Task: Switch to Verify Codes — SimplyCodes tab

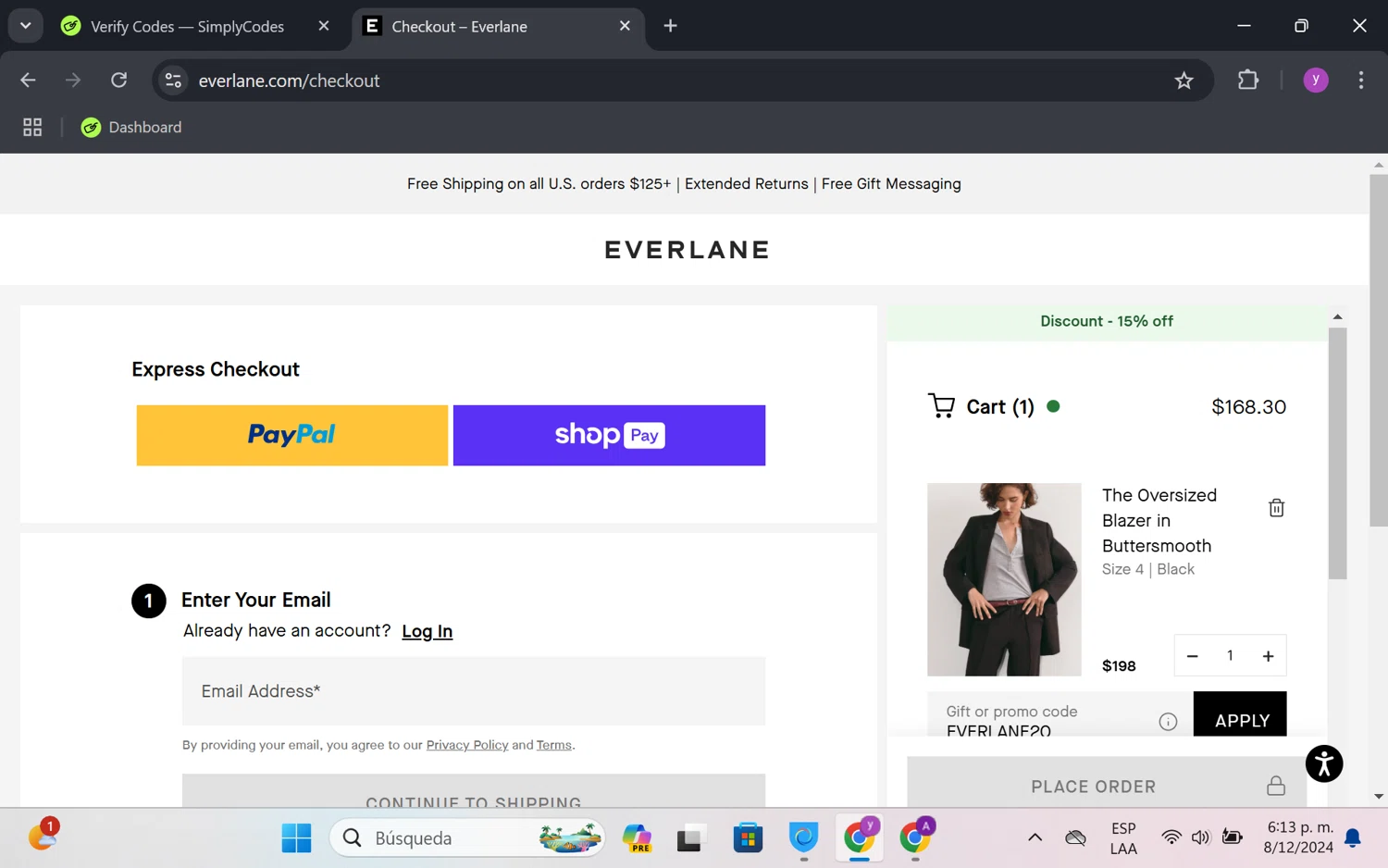Action: 187,27
